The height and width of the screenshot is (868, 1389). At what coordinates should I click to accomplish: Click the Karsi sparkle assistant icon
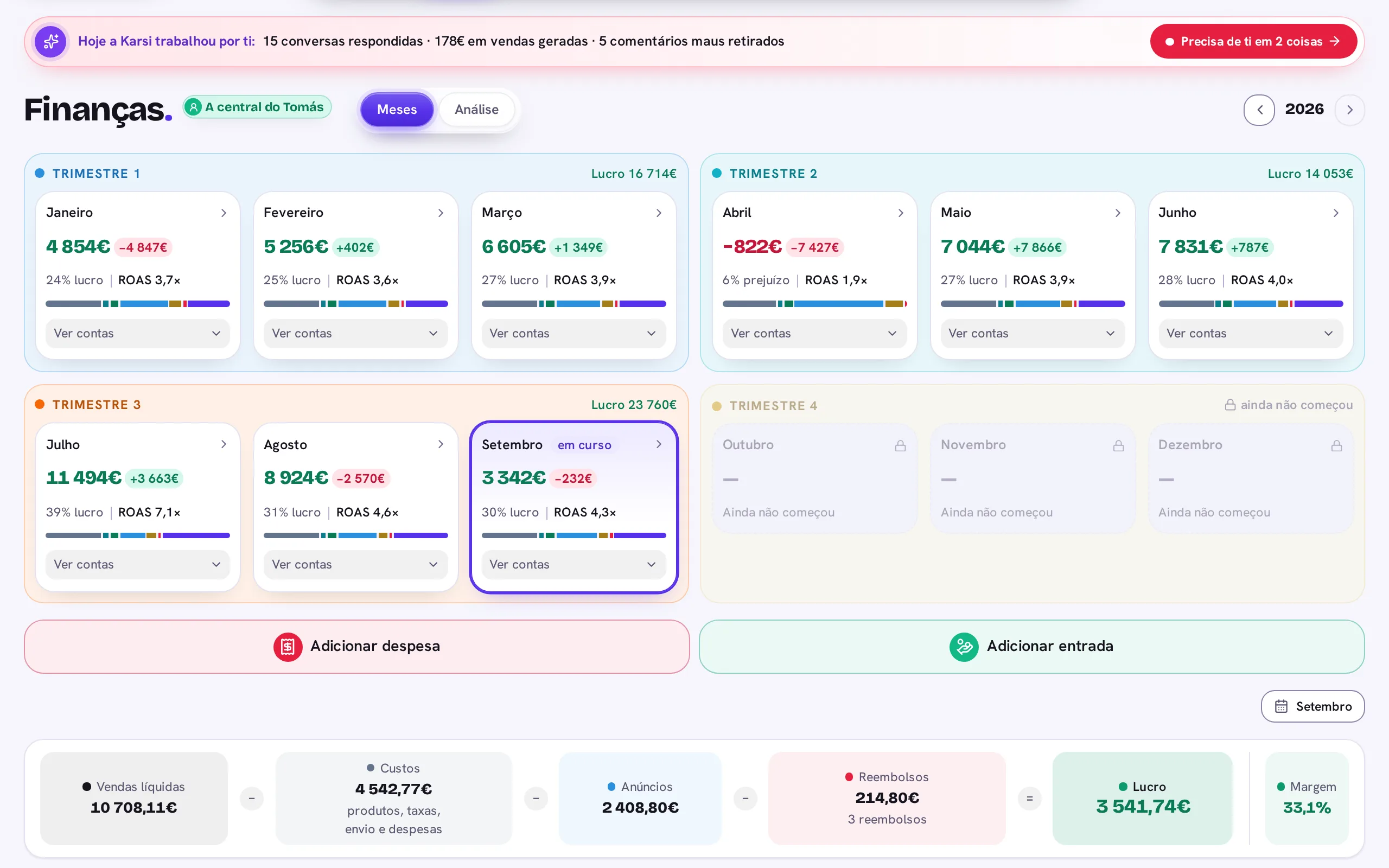[50, 41]
